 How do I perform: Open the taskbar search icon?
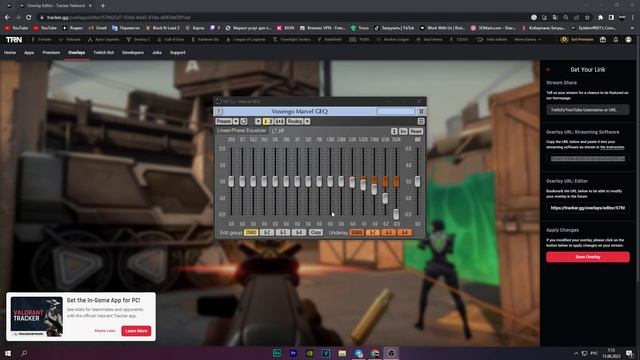24,353
